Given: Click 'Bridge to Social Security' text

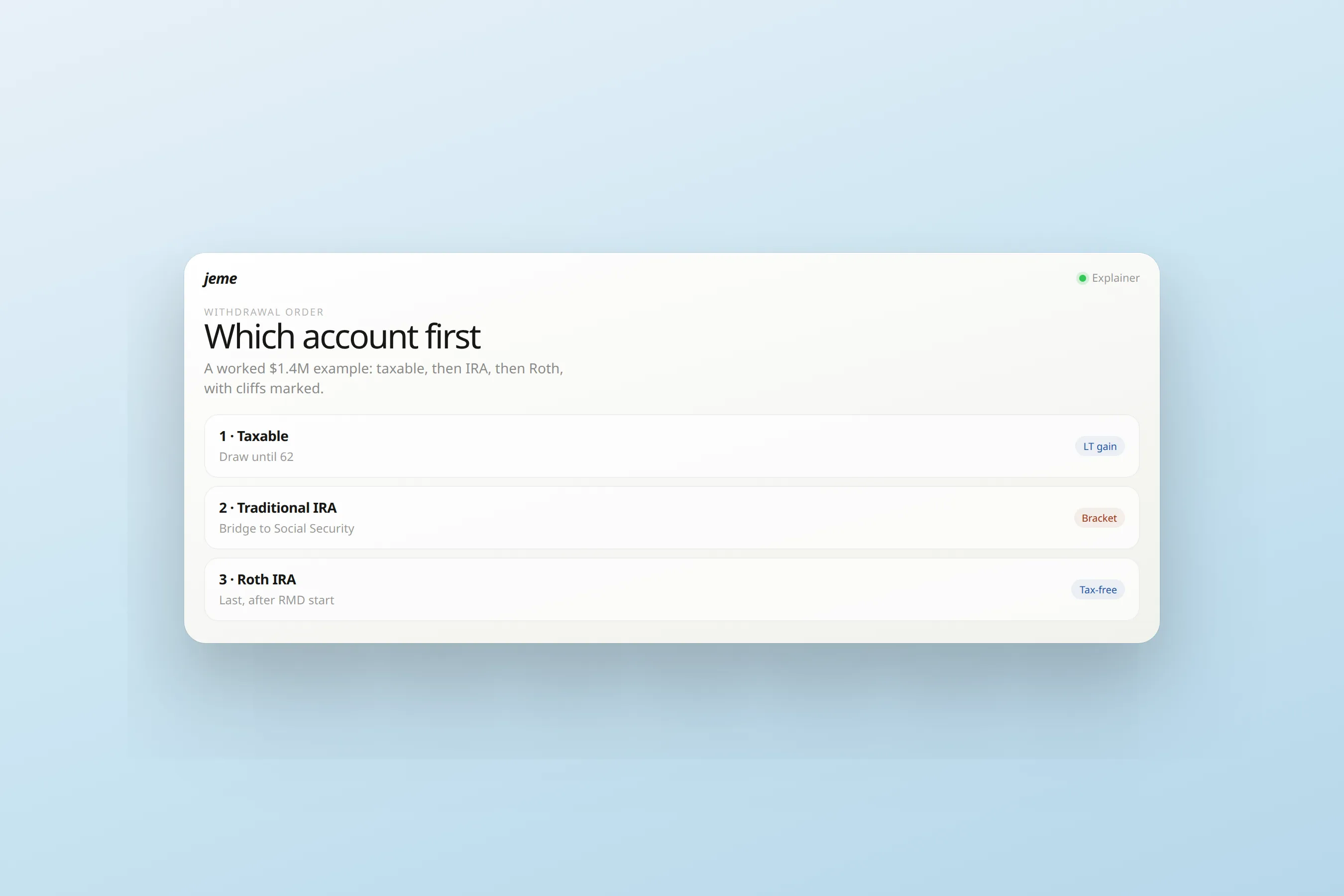Looking at the screenshot, I should [286, 529].
